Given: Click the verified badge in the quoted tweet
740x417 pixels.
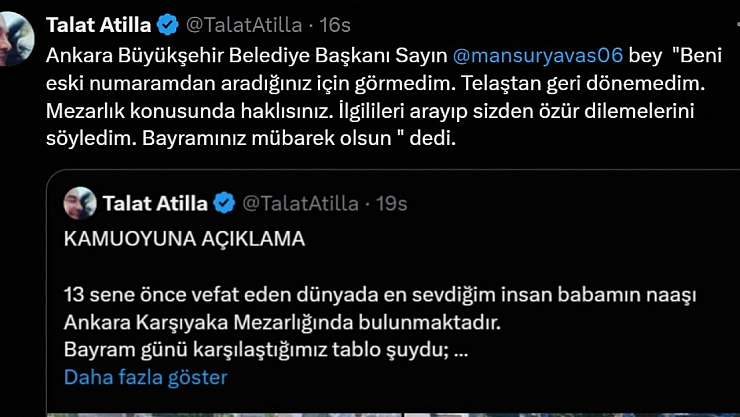Looking at the screenshot, I should tap(224, 203).
